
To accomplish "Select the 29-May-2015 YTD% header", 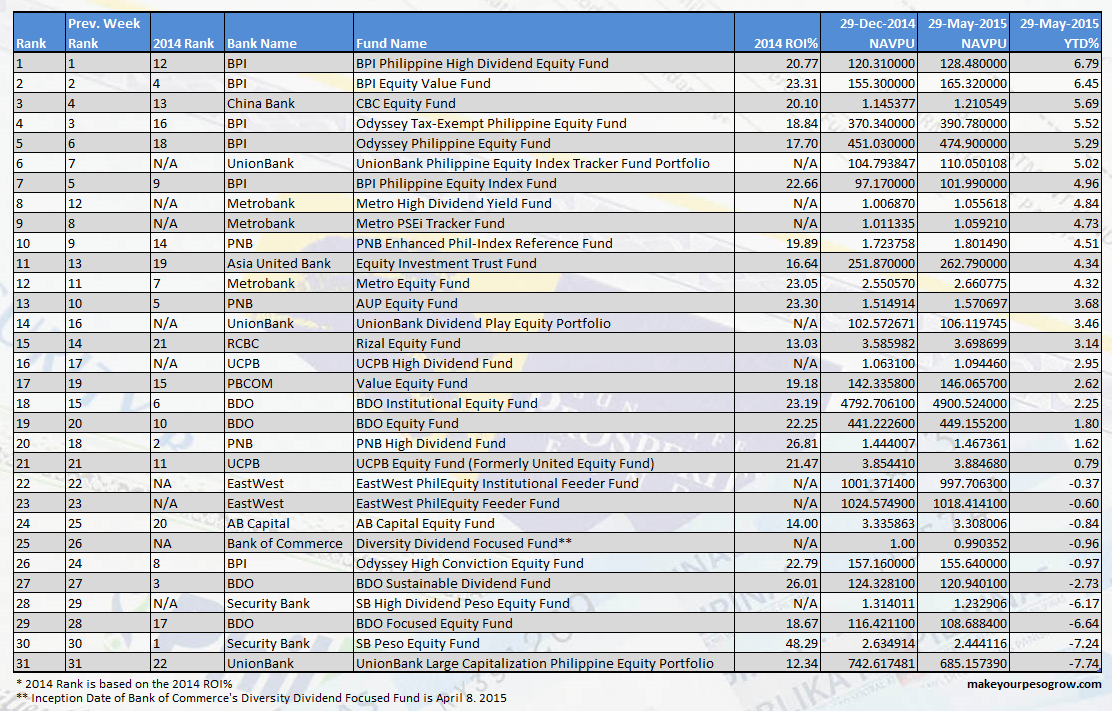I will coord(1060,31).
